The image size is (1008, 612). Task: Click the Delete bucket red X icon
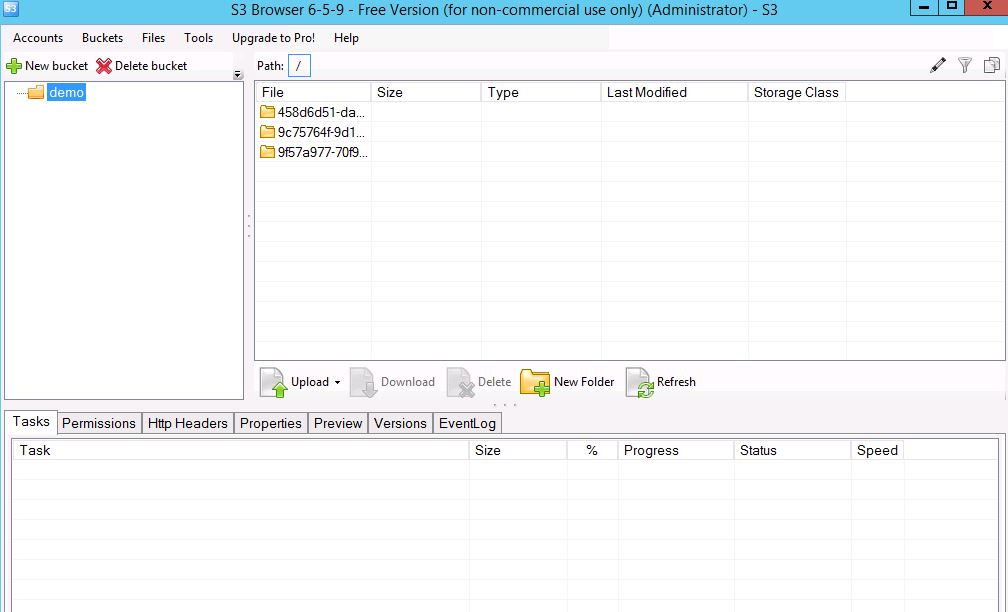[x=104, y=66]
